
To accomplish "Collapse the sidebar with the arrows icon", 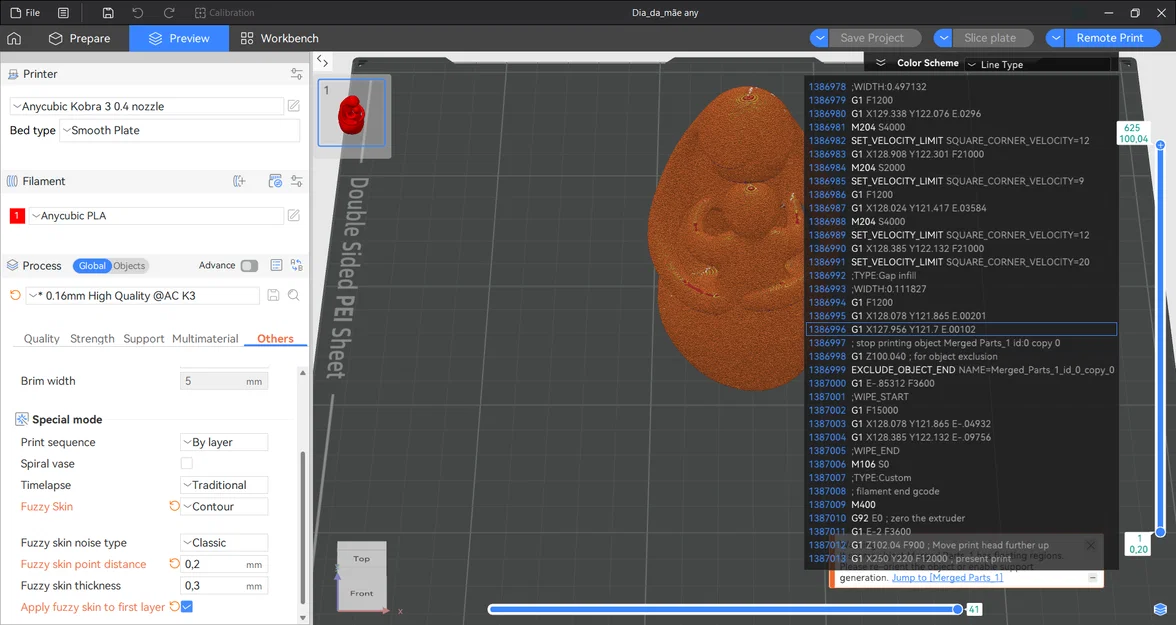I will (x=322, y=61).
